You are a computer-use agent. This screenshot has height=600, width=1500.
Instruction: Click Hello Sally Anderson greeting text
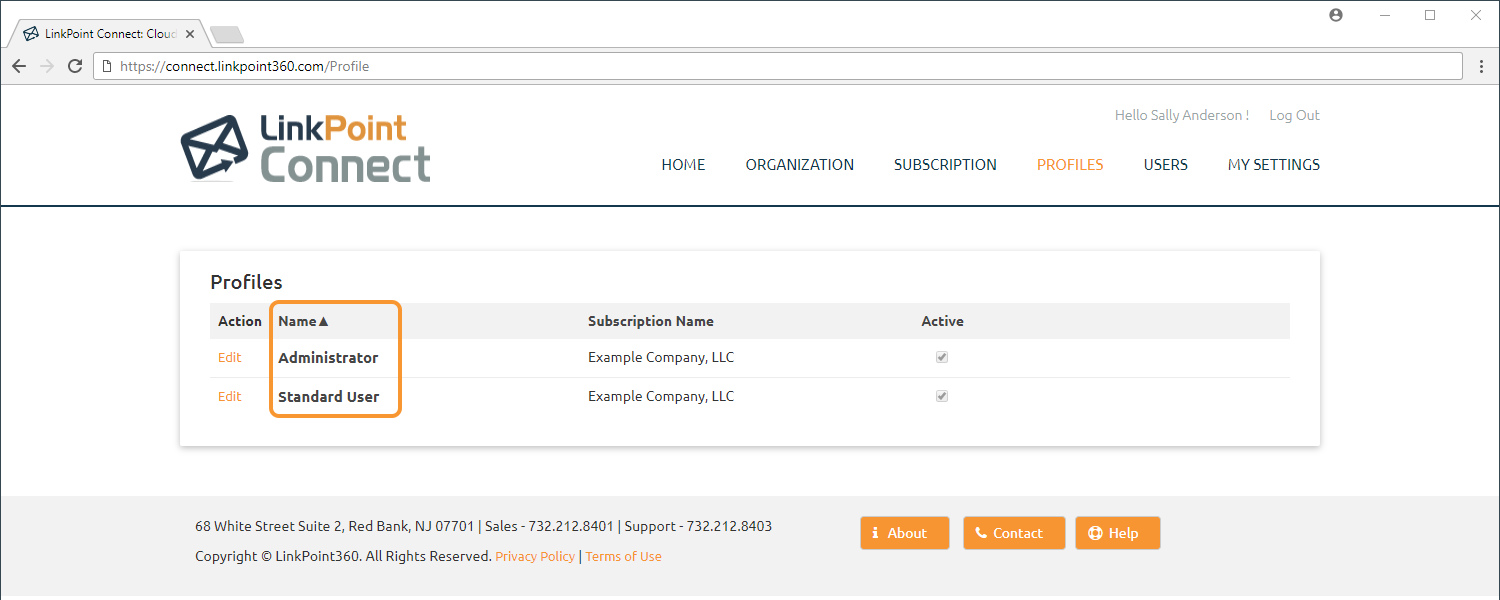pos(1182,115)
